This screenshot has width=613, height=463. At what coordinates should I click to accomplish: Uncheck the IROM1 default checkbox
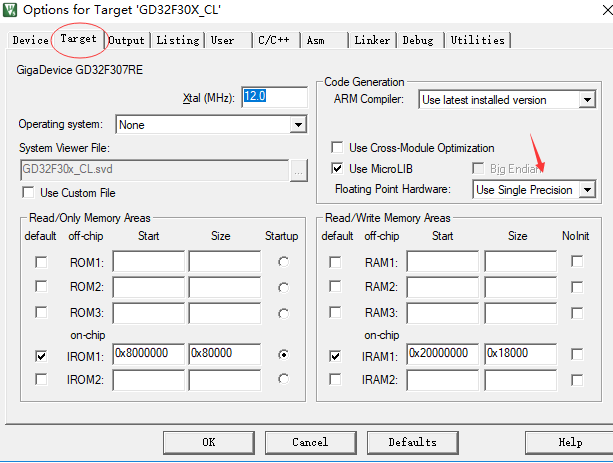click(x=41, y=356)
